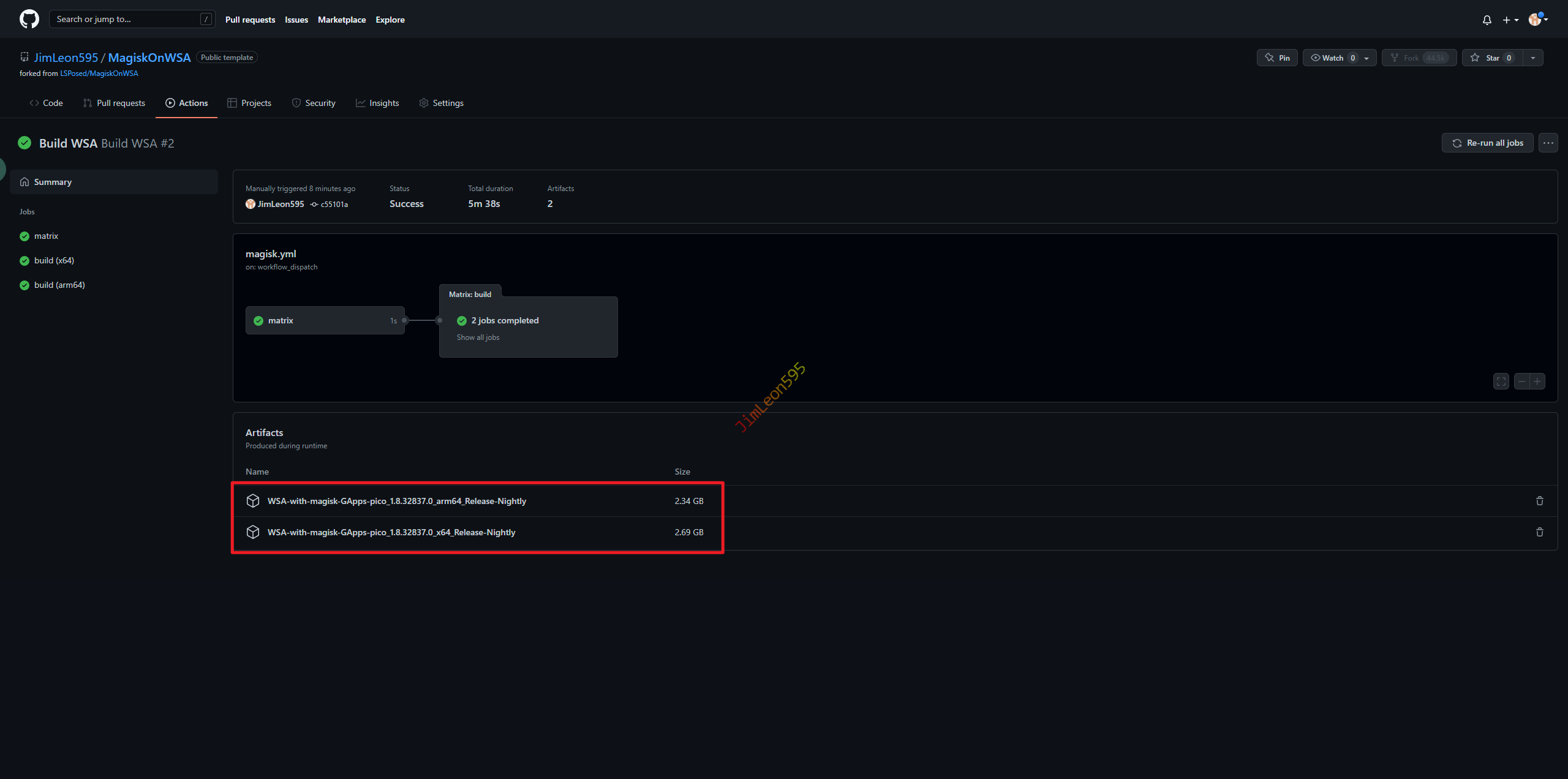Open the star lists dropdown arrow

pos(1532,58)
